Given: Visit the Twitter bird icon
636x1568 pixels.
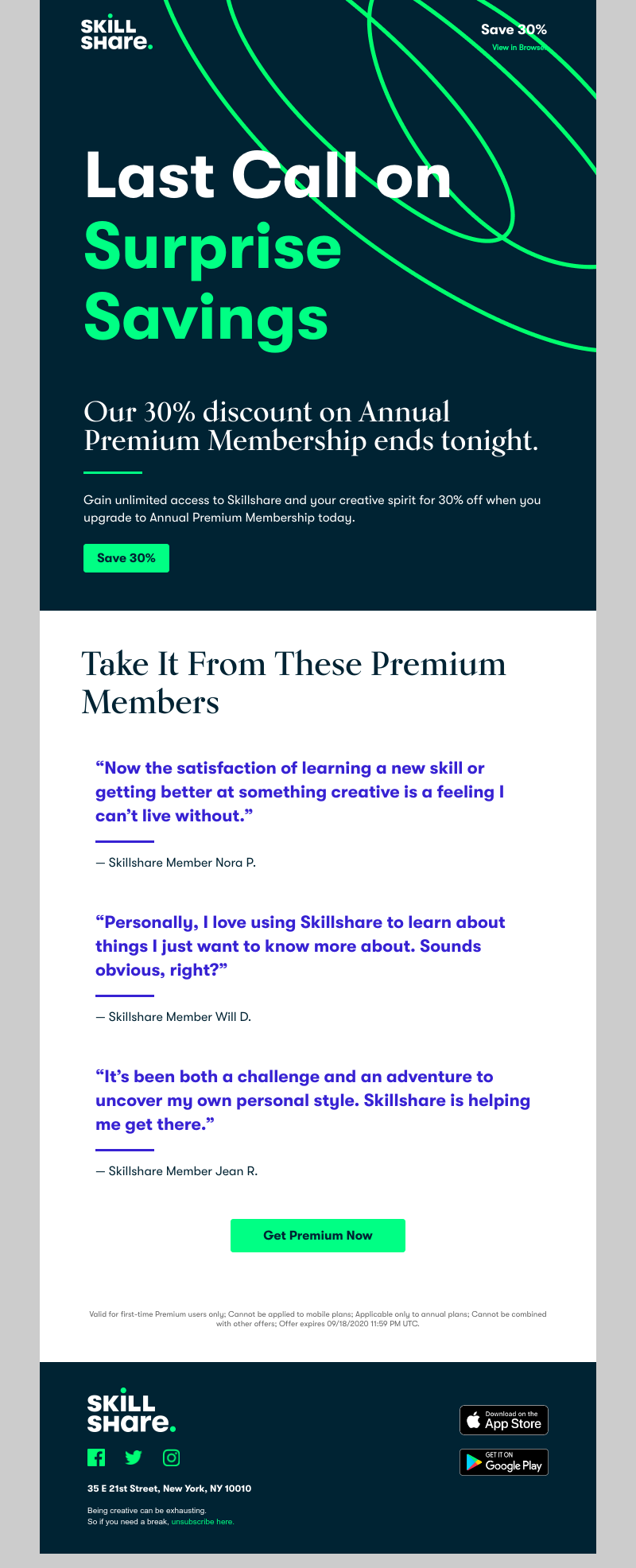Looking at the screenshot, I should point(134,1457).
